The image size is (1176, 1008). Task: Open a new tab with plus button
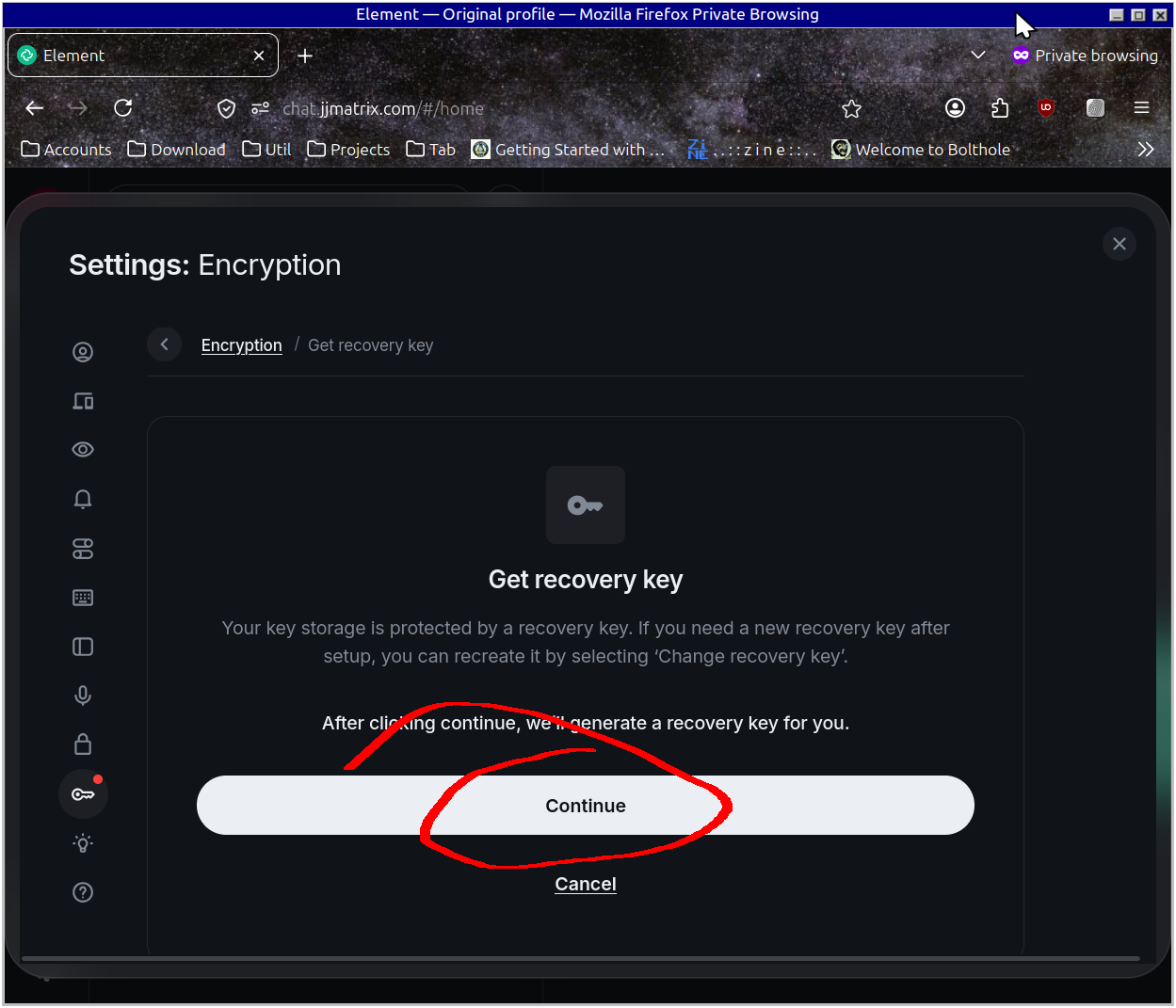click(x=305, y=56)
